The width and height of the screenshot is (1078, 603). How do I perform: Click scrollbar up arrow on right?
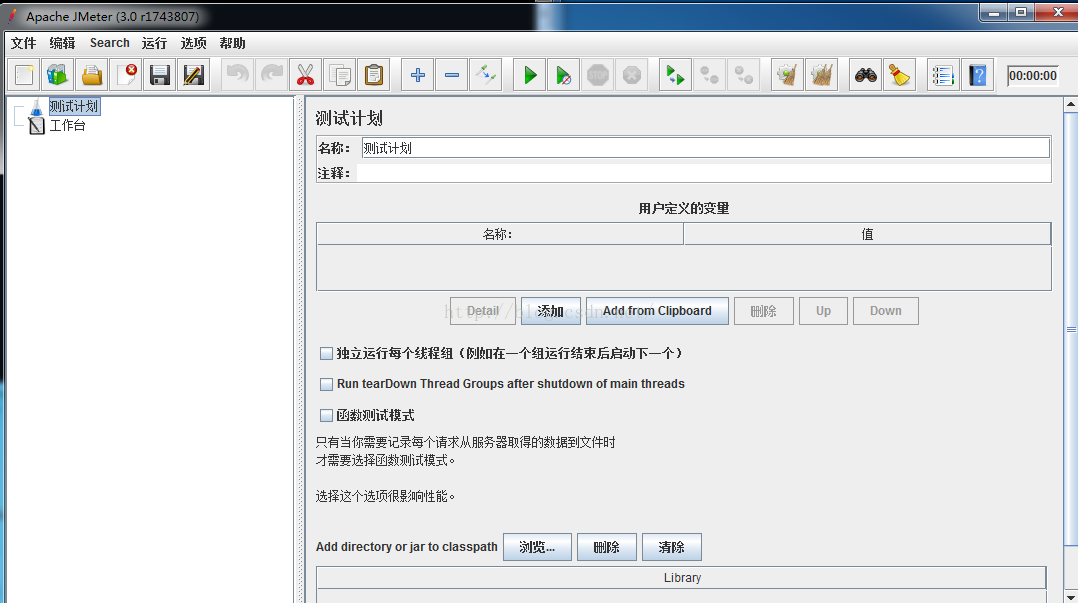1071,105
